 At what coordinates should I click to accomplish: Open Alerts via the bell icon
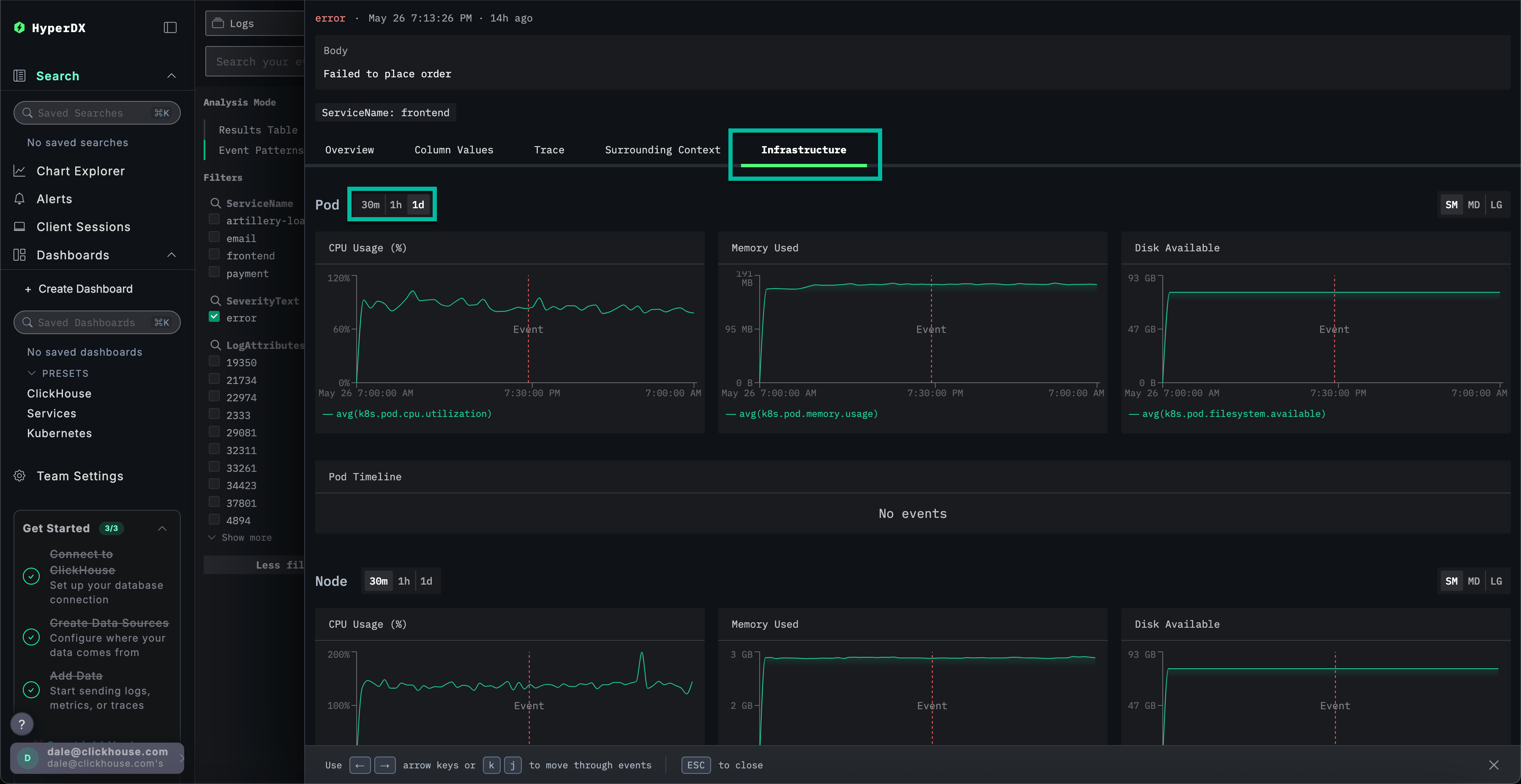19,199
